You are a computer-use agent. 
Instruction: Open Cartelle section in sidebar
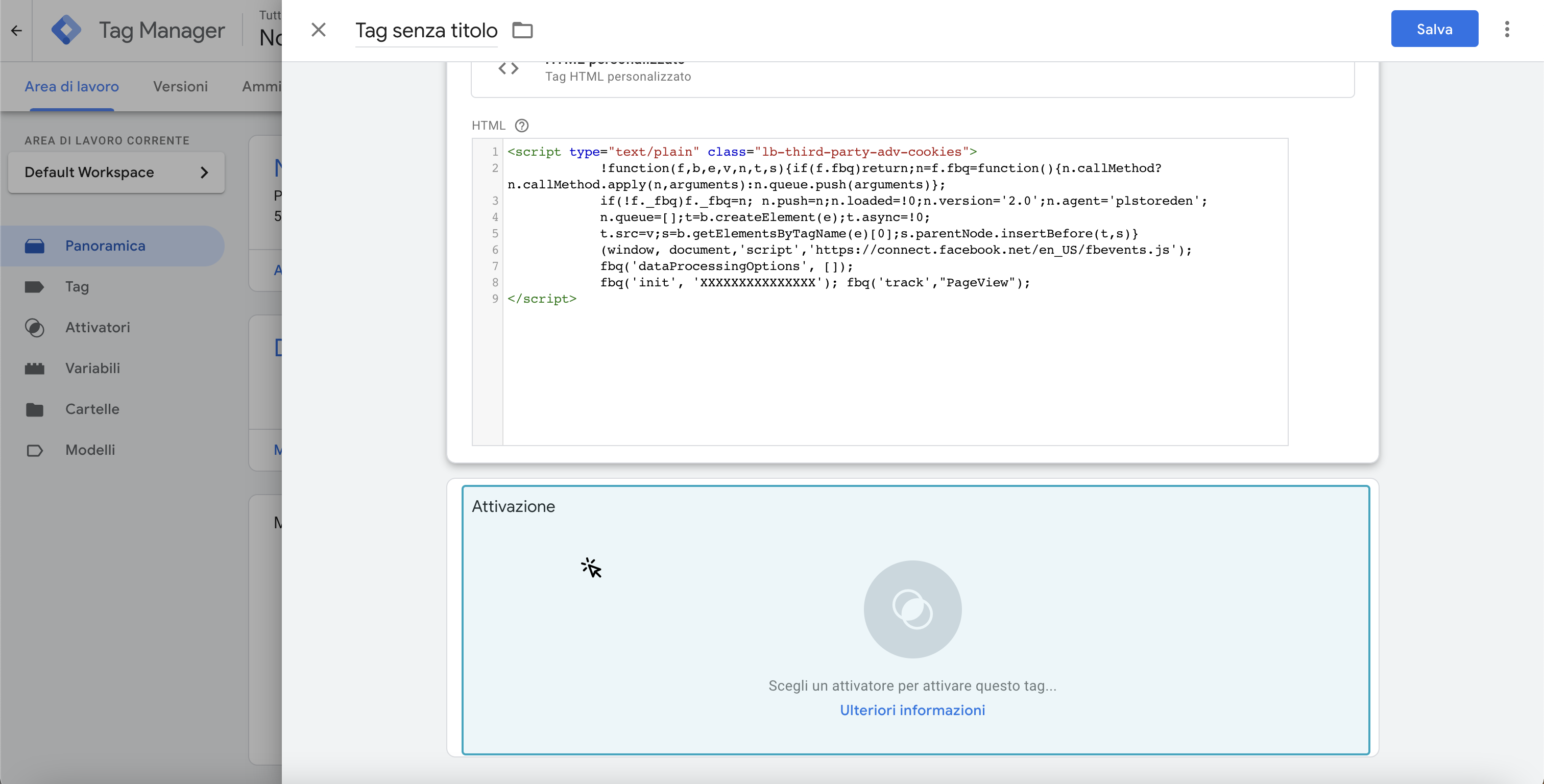pos(112,409)
